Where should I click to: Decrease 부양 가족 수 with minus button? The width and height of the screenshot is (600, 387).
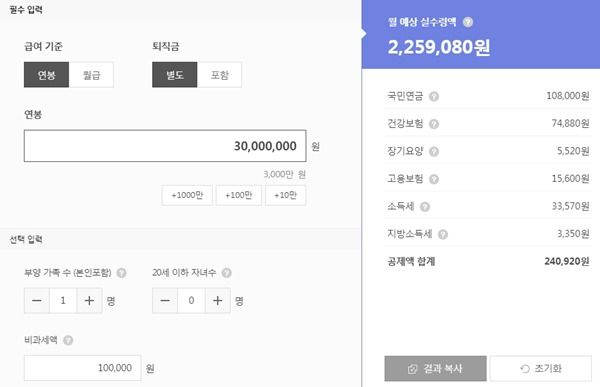coord(37,300)
